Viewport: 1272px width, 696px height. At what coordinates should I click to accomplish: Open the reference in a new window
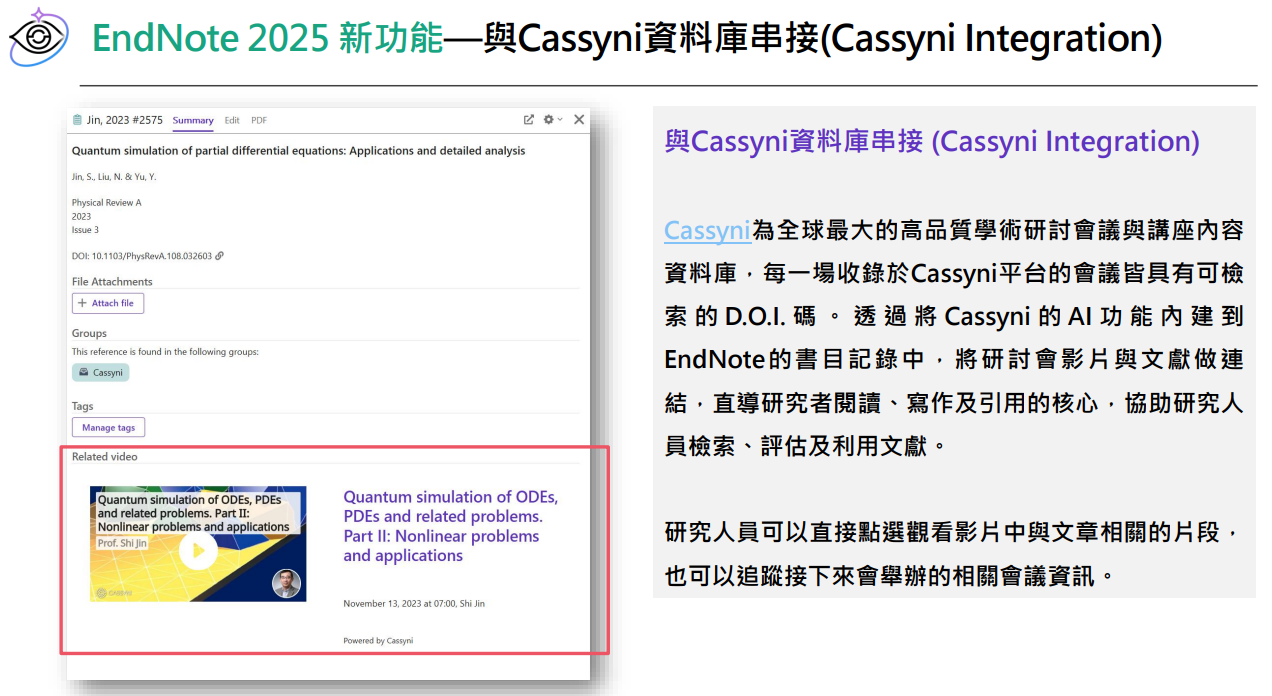click(528, 119)
